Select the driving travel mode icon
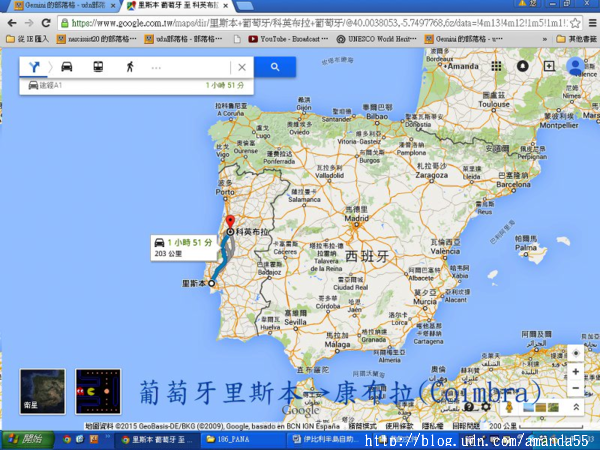600x450 pixels. pos(67,67)
